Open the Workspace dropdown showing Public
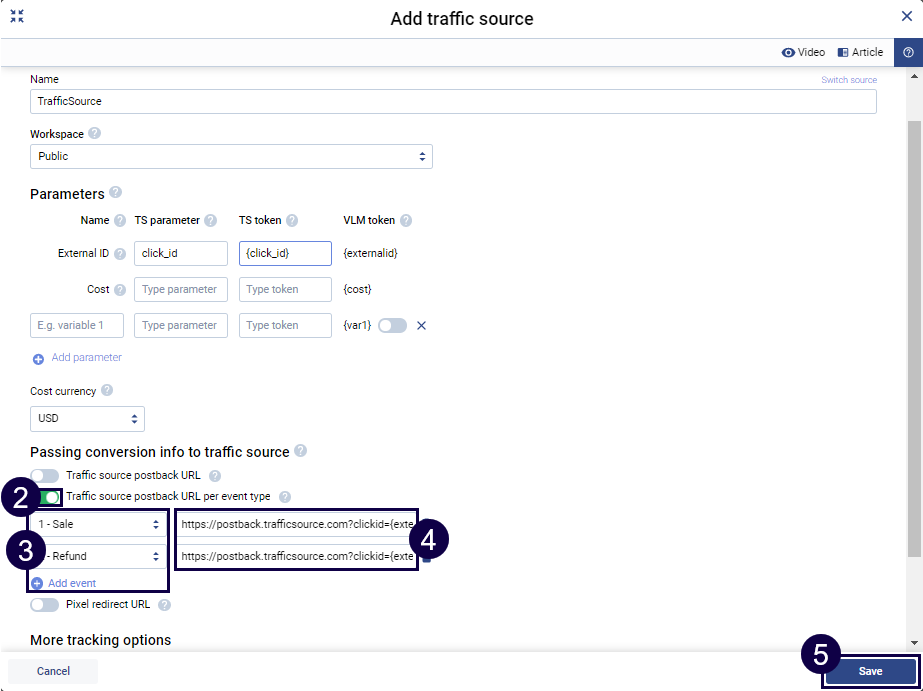 pos(231,157)
